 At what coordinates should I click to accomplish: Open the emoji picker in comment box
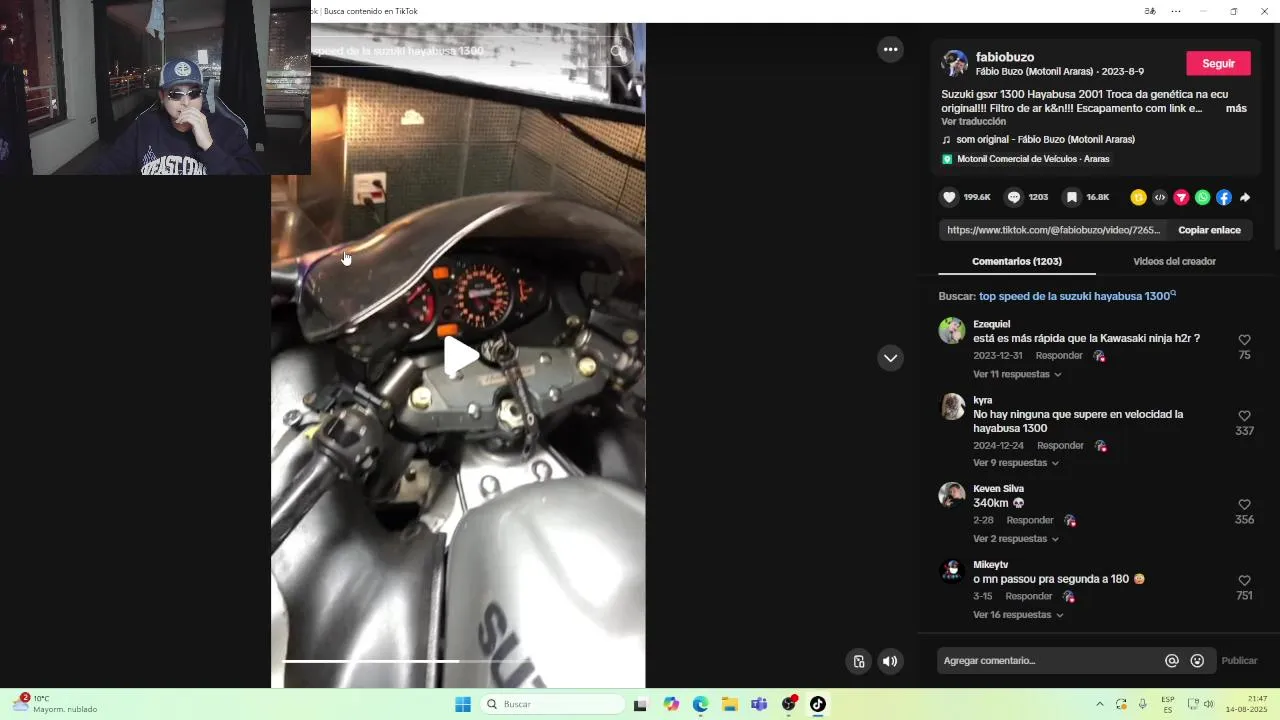point(1198,660)
